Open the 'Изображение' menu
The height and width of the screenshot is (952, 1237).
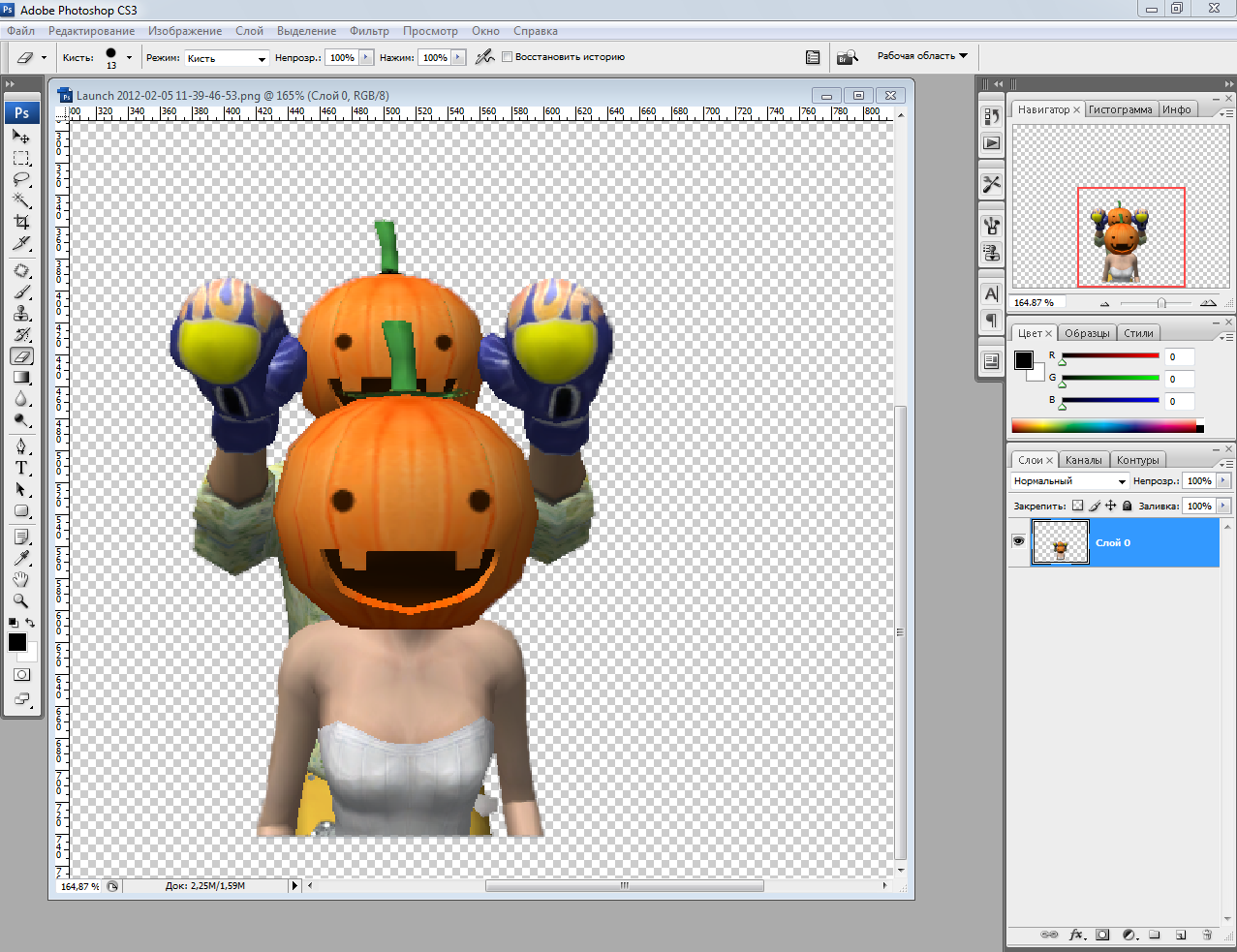pyautogui.click(x=185, y=31)
